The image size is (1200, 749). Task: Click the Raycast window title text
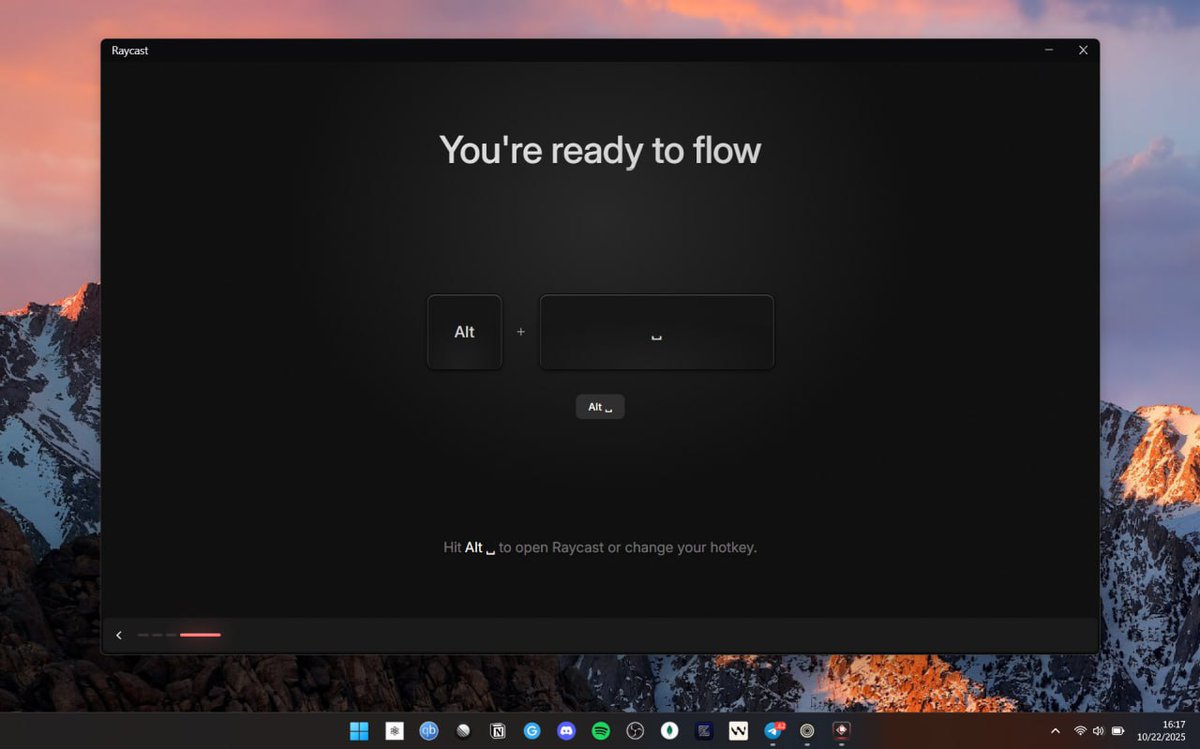[x=130, y=50]
